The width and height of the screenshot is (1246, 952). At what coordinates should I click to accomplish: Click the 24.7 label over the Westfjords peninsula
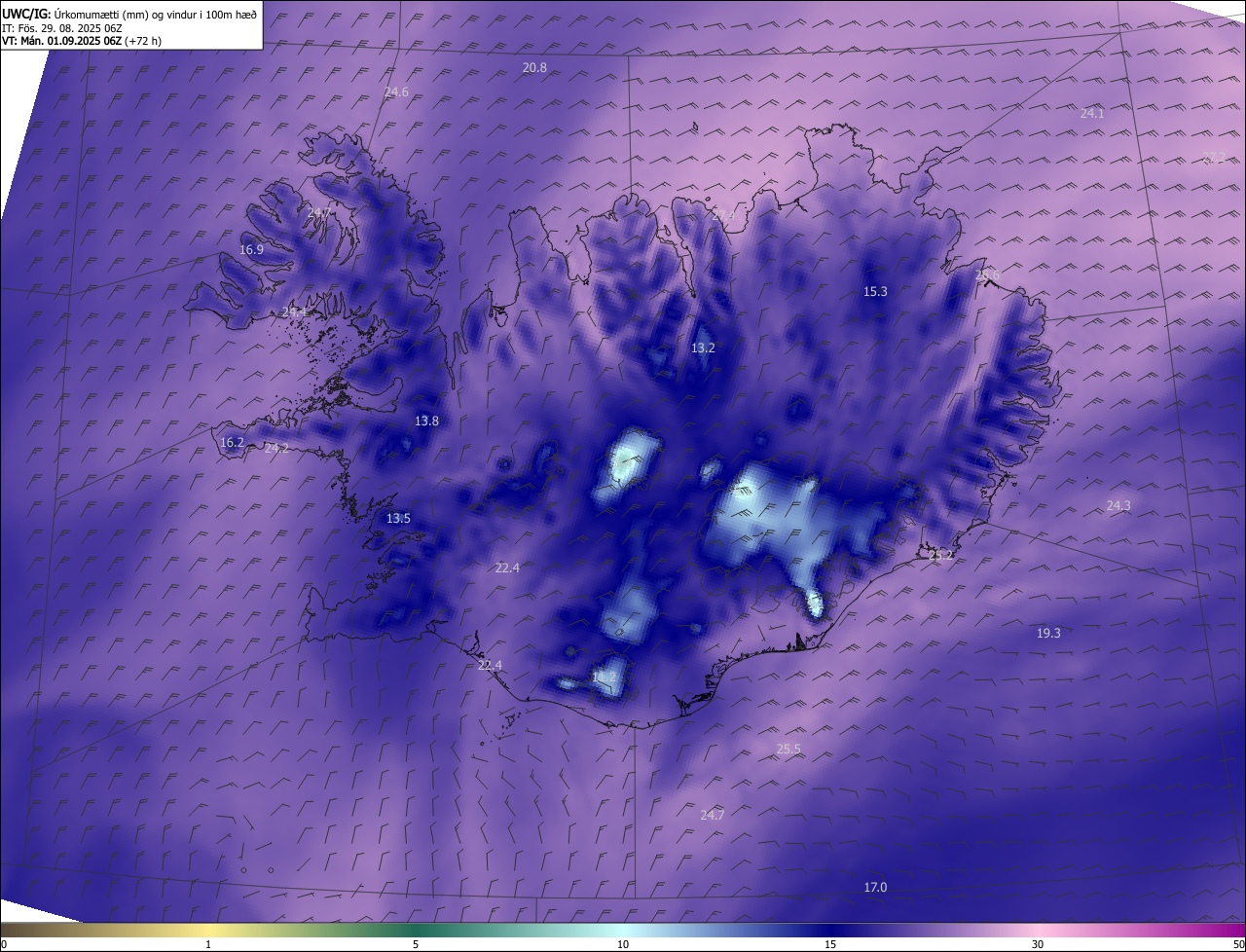click(319, 213)
